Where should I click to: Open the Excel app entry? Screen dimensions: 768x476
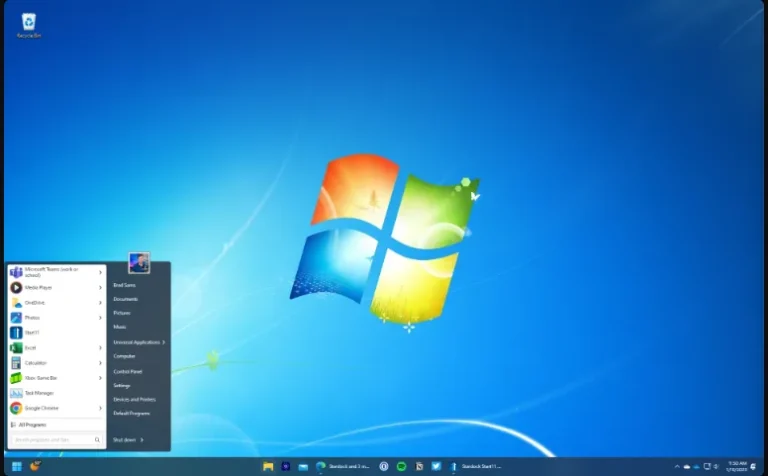(56, 348)
